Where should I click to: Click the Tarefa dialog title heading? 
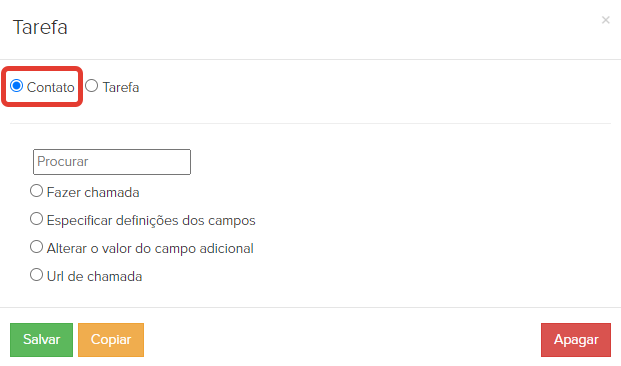point(40,27)
